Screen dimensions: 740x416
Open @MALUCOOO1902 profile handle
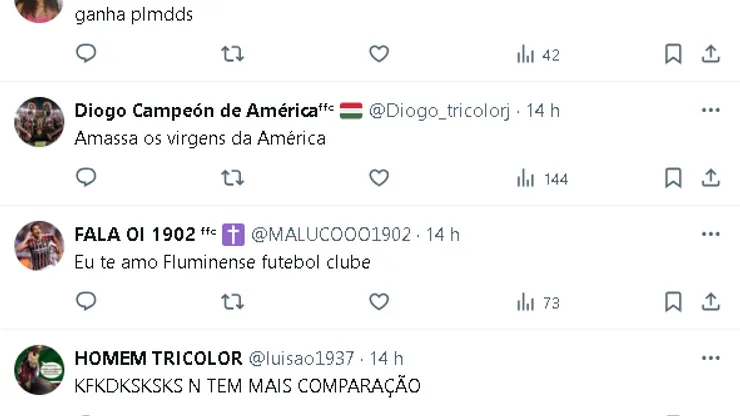[331, 235]
